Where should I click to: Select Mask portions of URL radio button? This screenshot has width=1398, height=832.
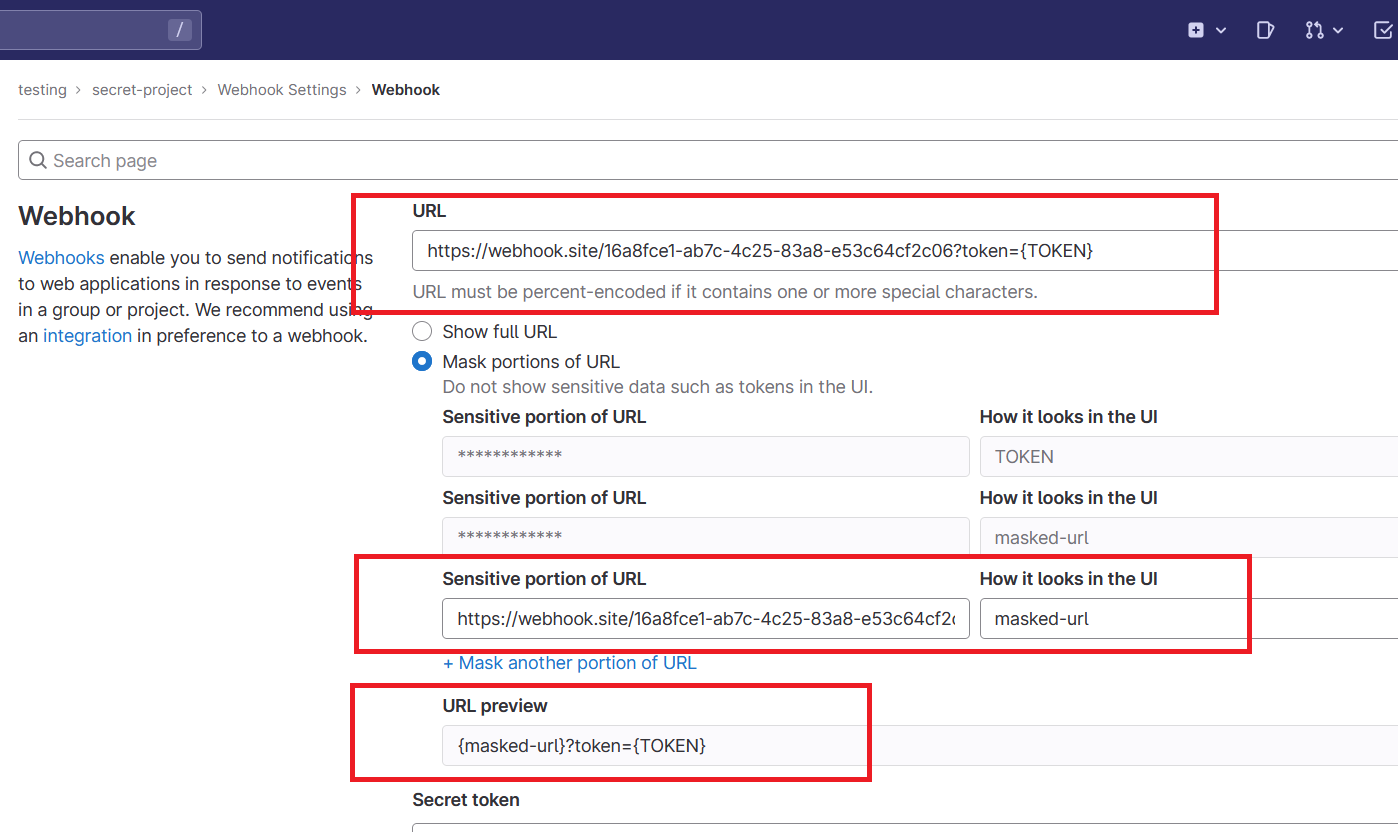click(x=422, y=362)
